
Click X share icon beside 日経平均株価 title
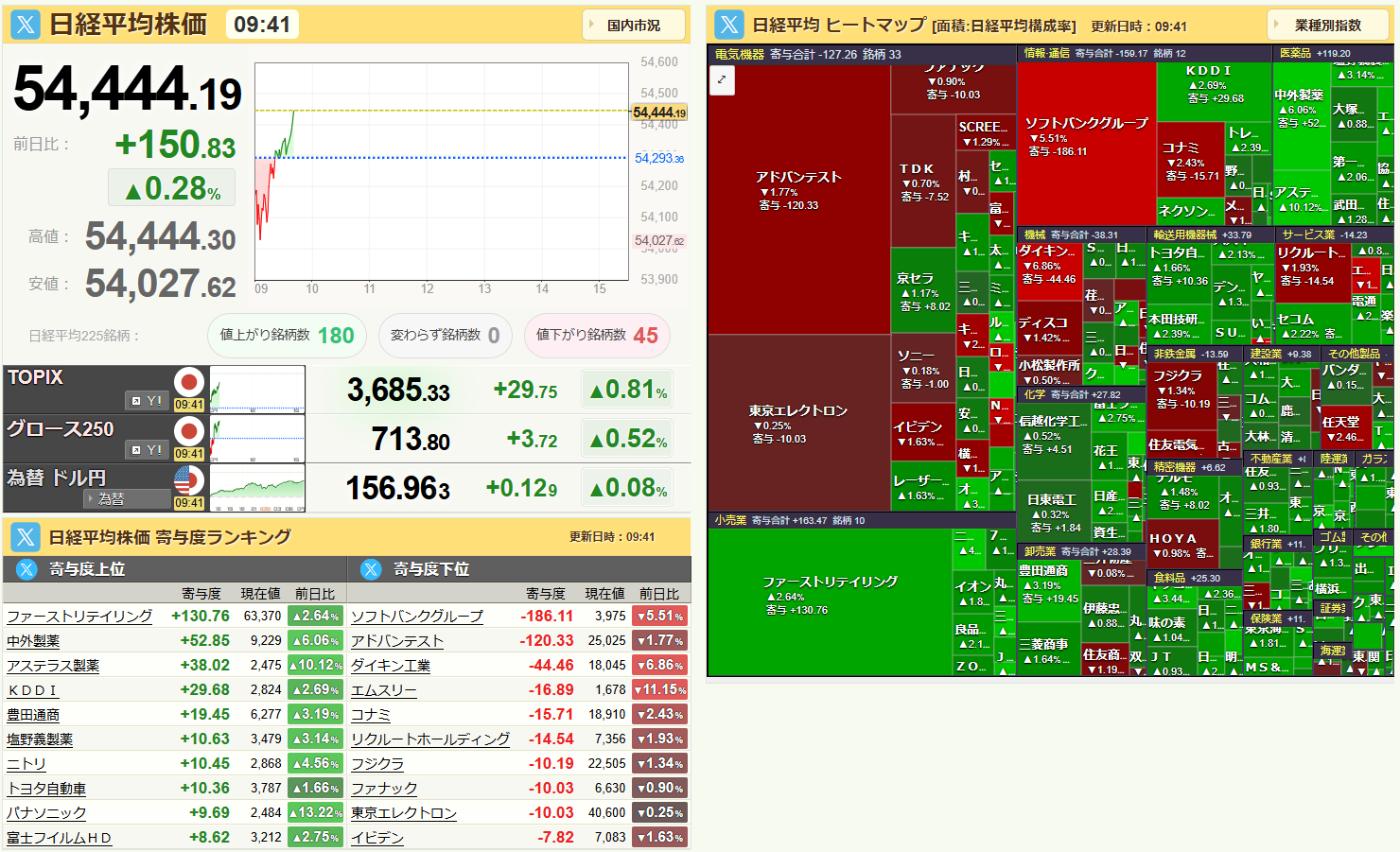26,25
